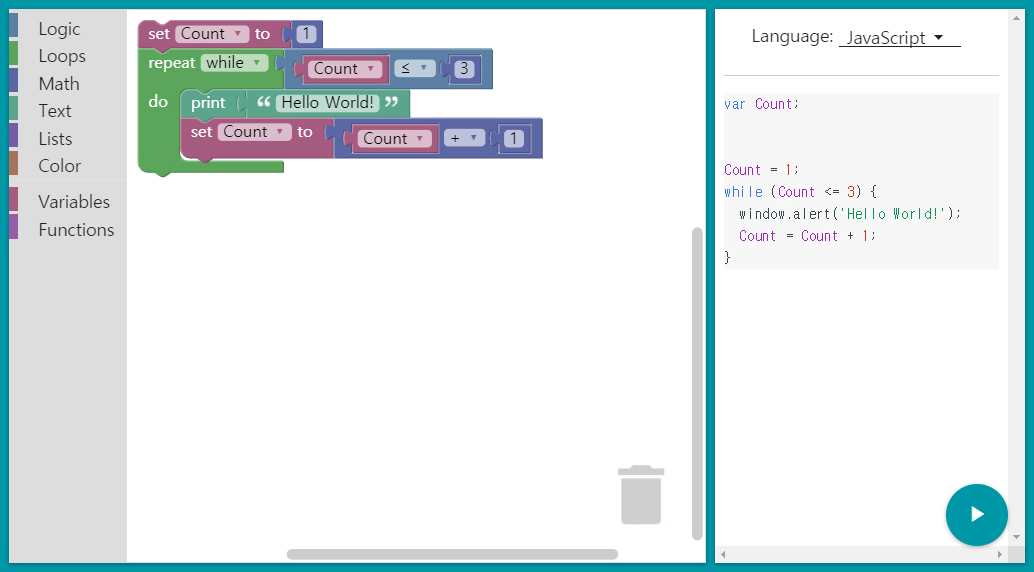Click code panel scroll right arrow
This screenshot has height=572, width=1034.
[1000, 554]
